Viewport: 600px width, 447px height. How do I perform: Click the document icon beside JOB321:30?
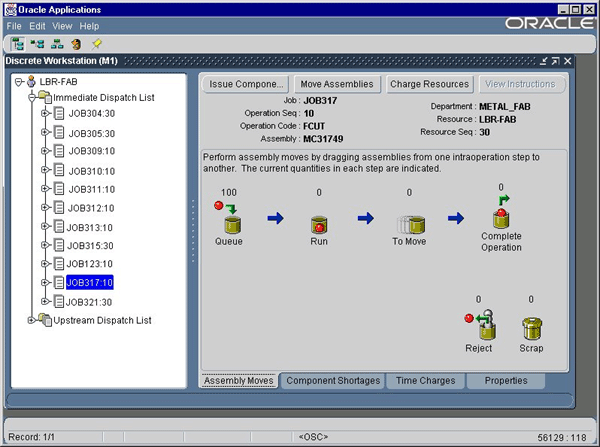[59, 301]
